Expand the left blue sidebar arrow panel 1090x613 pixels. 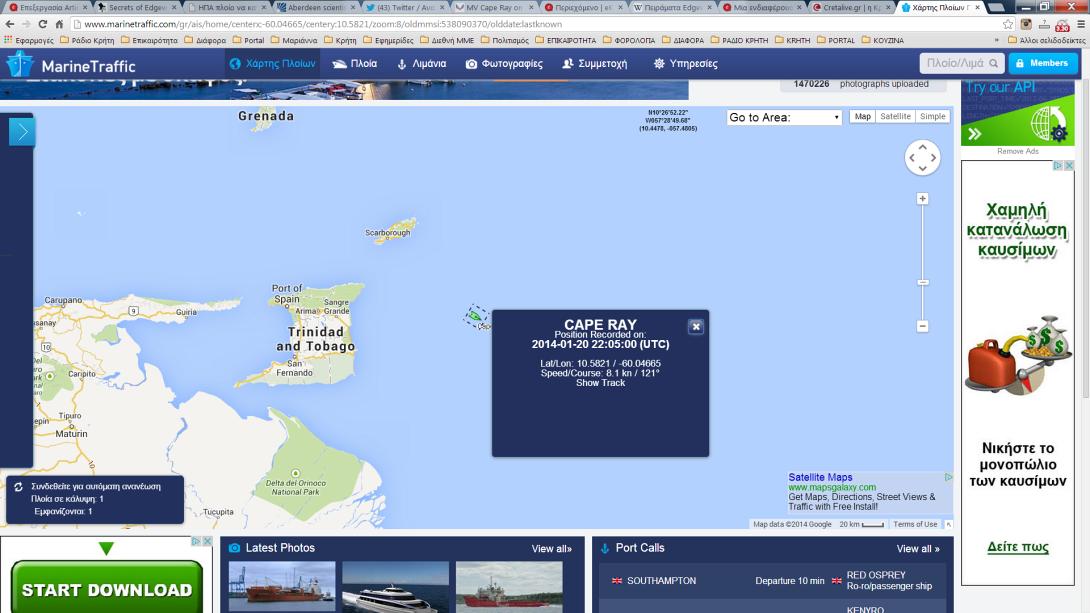point(22,132)
